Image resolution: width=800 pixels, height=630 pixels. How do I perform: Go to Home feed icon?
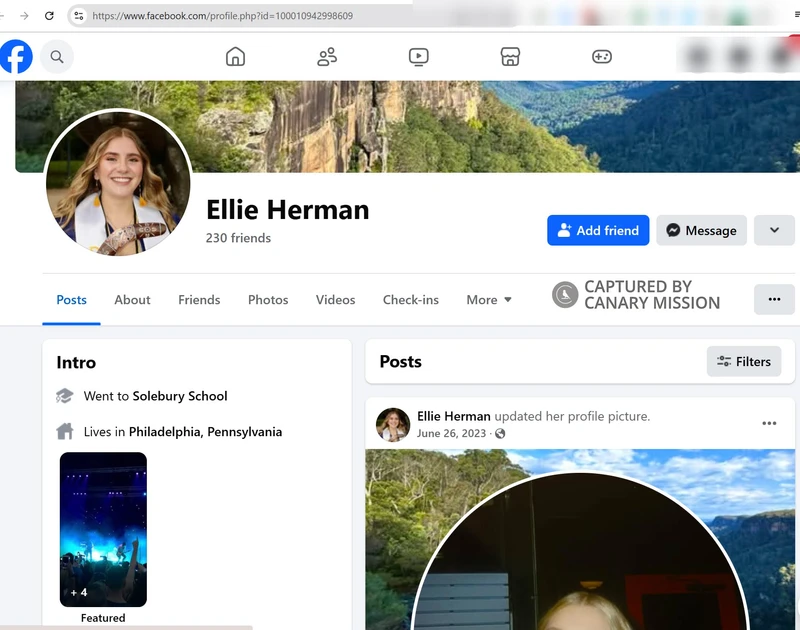tap(235, 57)
